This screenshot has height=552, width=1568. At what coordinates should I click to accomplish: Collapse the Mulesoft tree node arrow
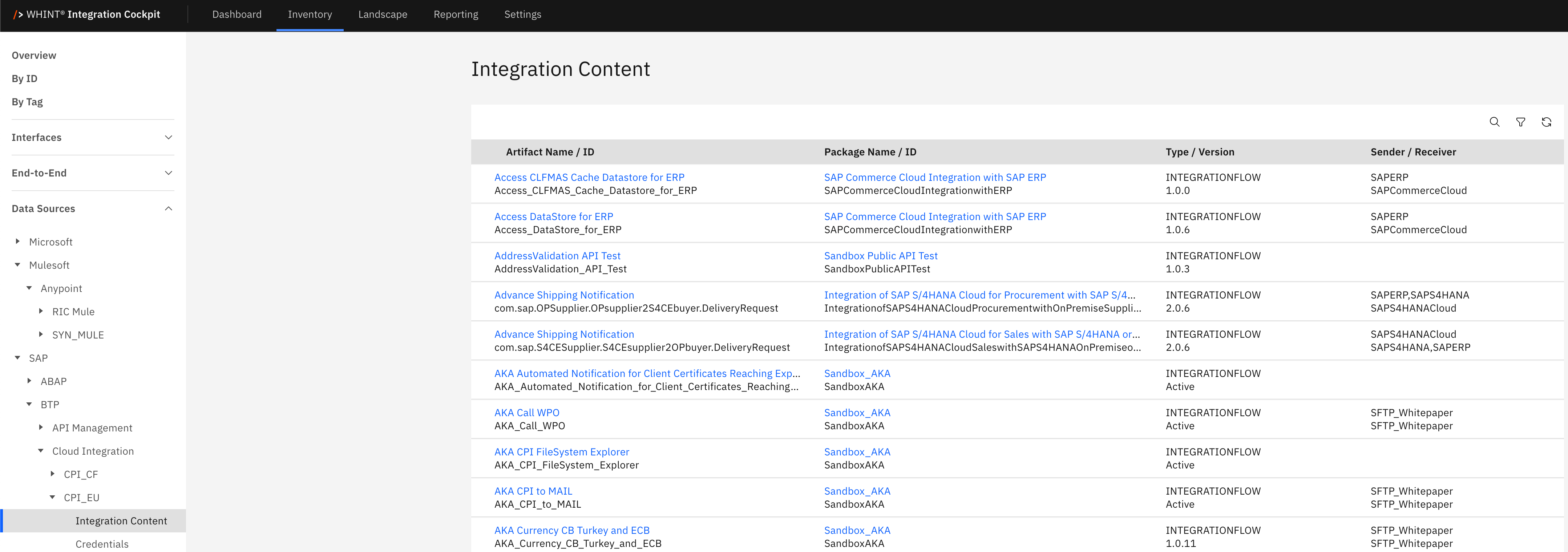[x=18, y=265]
